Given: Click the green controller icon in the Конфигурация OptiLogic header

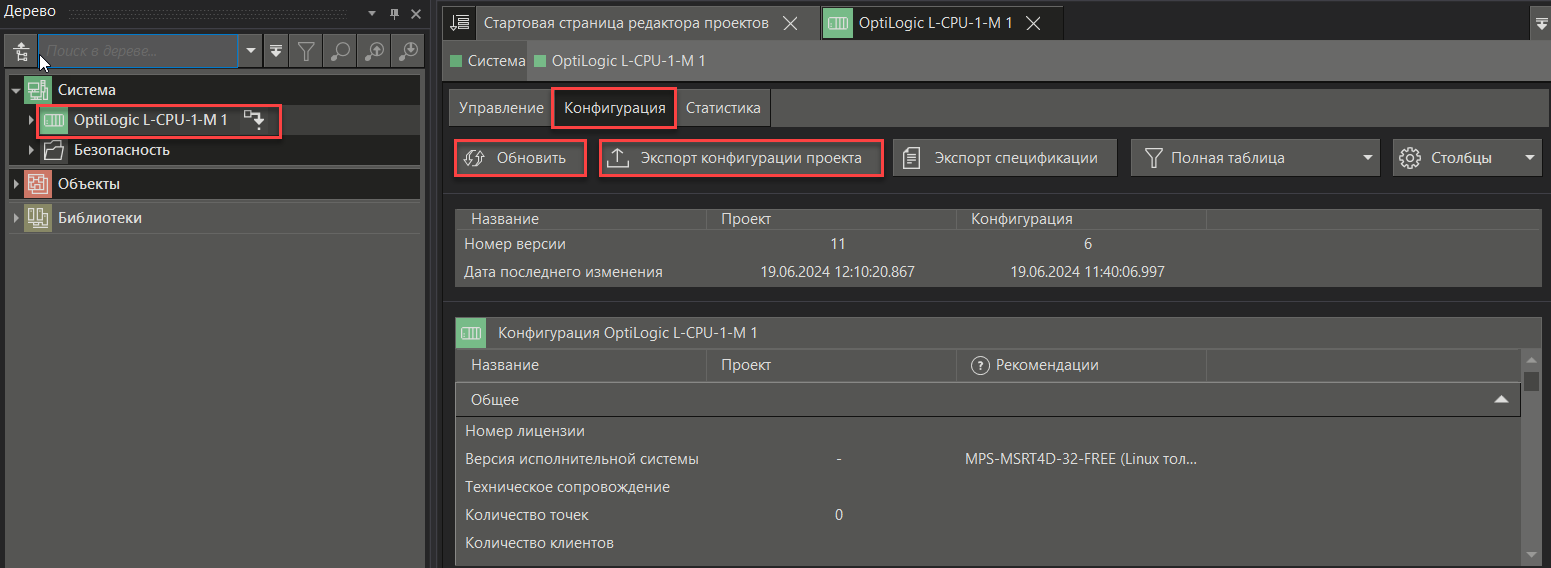Looking at the screenshot, I should pyautogui.click(x=471, y=333).
